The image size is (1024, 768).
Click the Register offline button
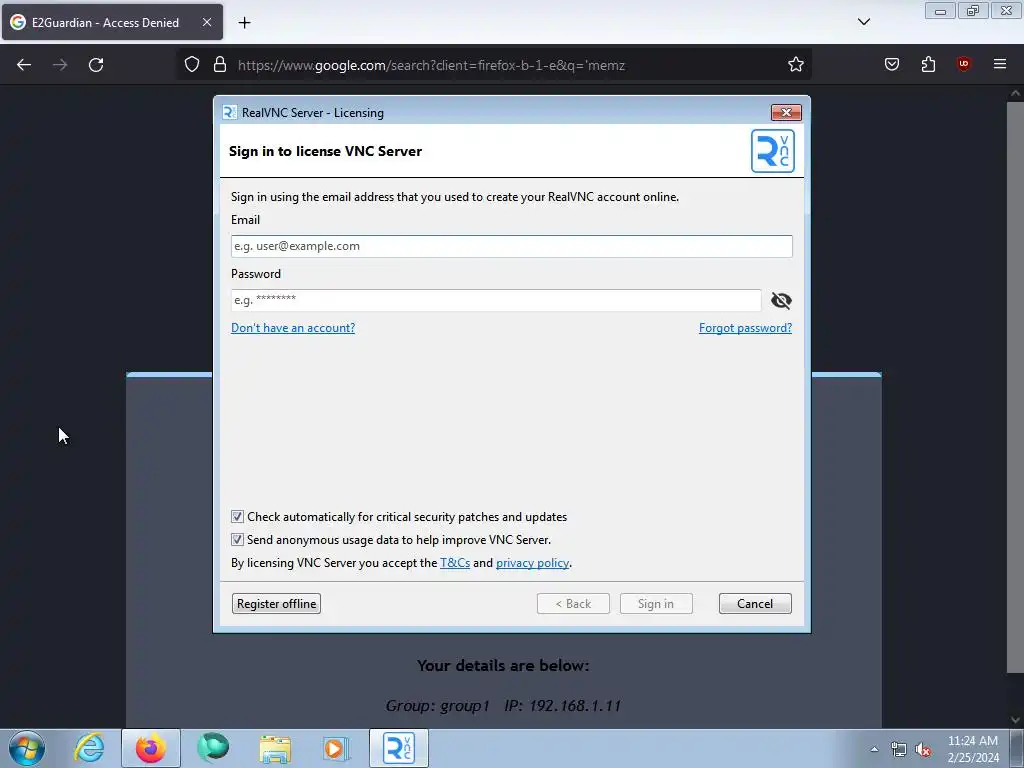tap(276, 603)
